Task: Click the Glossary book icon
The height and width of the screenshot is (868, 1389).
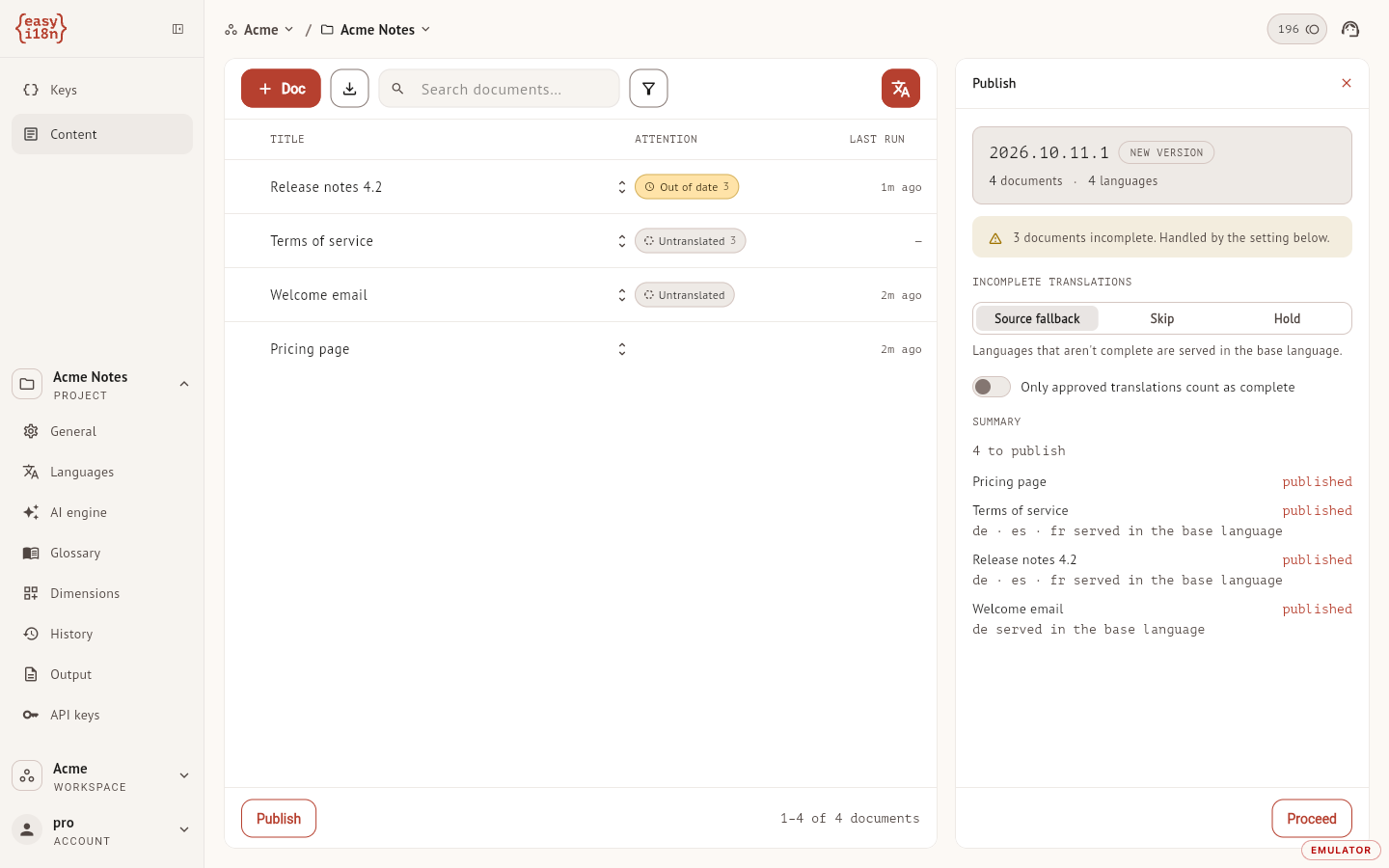Action: tap(31, 553)
